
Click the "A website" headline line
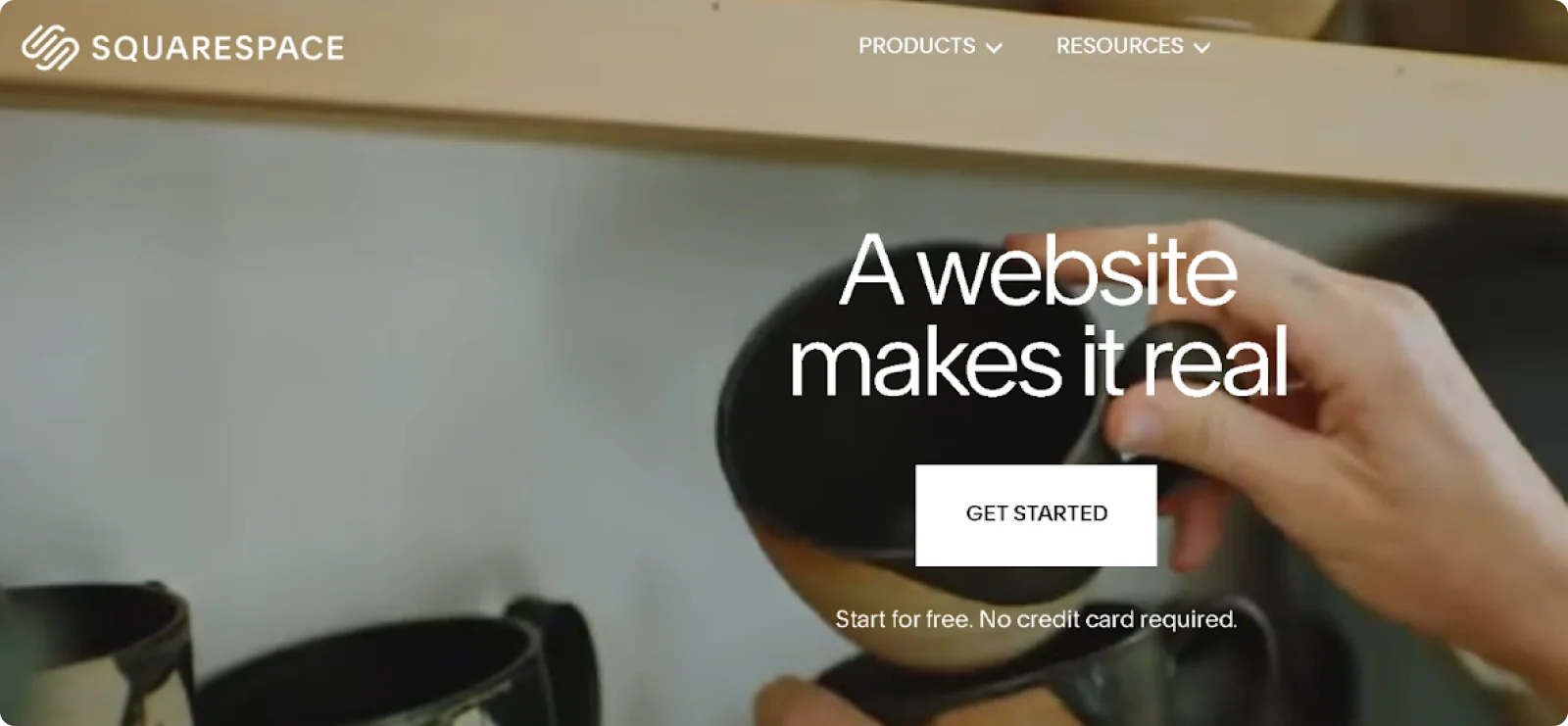pyautogui.click(x=1038, y=270)
